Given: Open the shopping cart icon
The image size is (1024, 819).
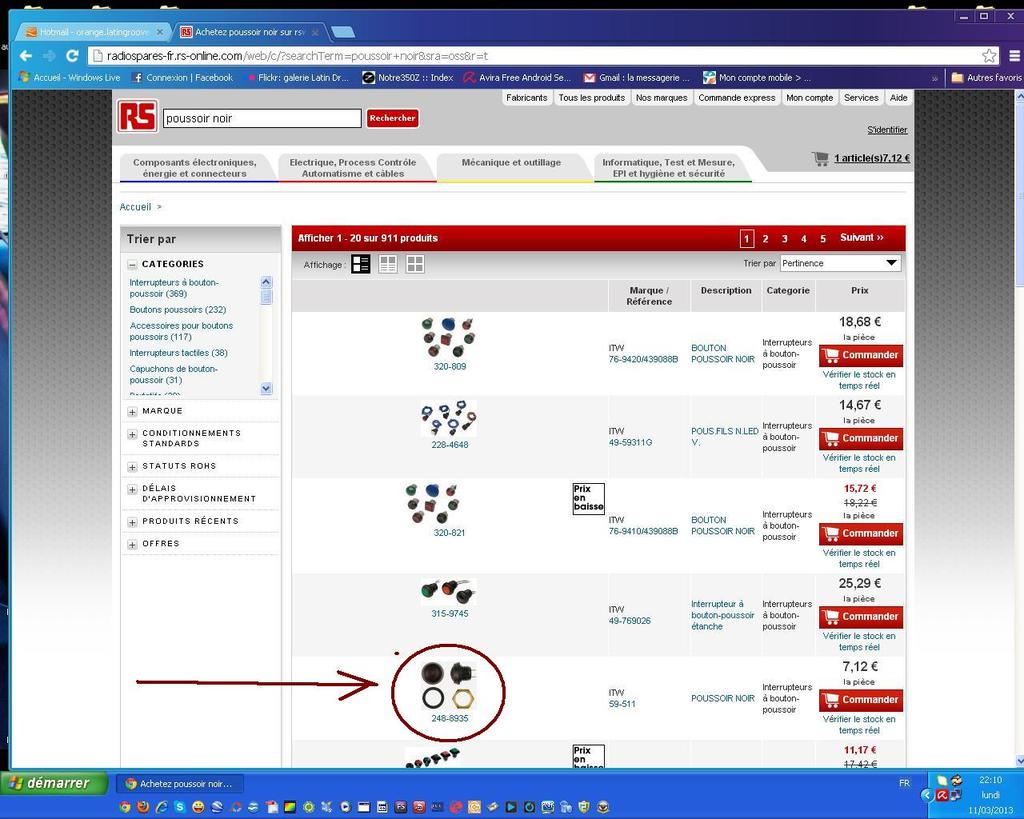Looking at the screenshot, I should coord(820,158).
